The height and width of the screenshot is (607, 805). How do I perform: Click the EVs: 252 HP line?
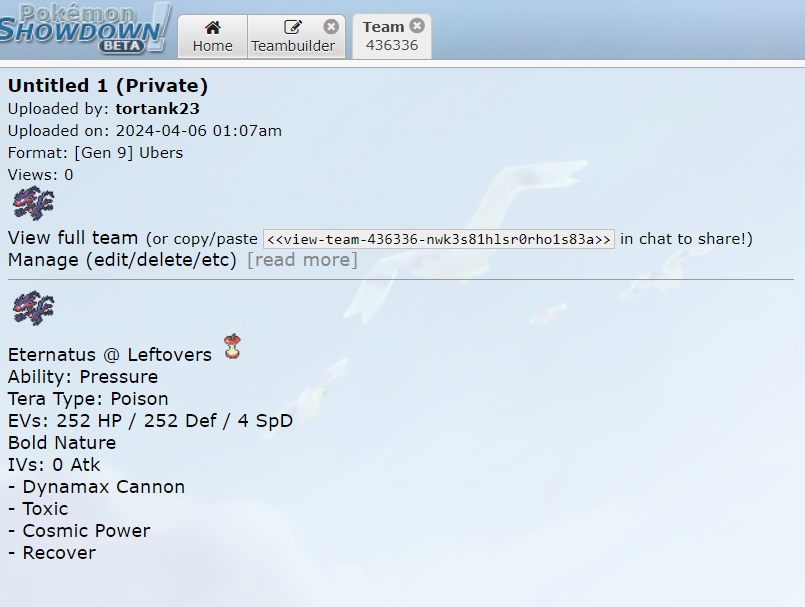click(150, 421)
